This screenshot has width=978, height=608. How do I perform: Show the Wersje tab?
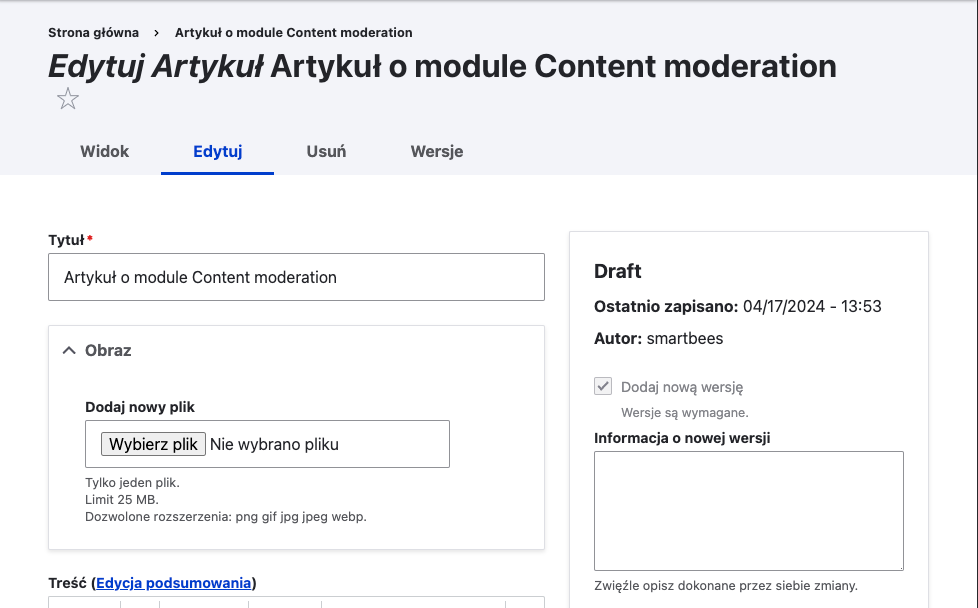pyautogui.click(x=436, y=152)
